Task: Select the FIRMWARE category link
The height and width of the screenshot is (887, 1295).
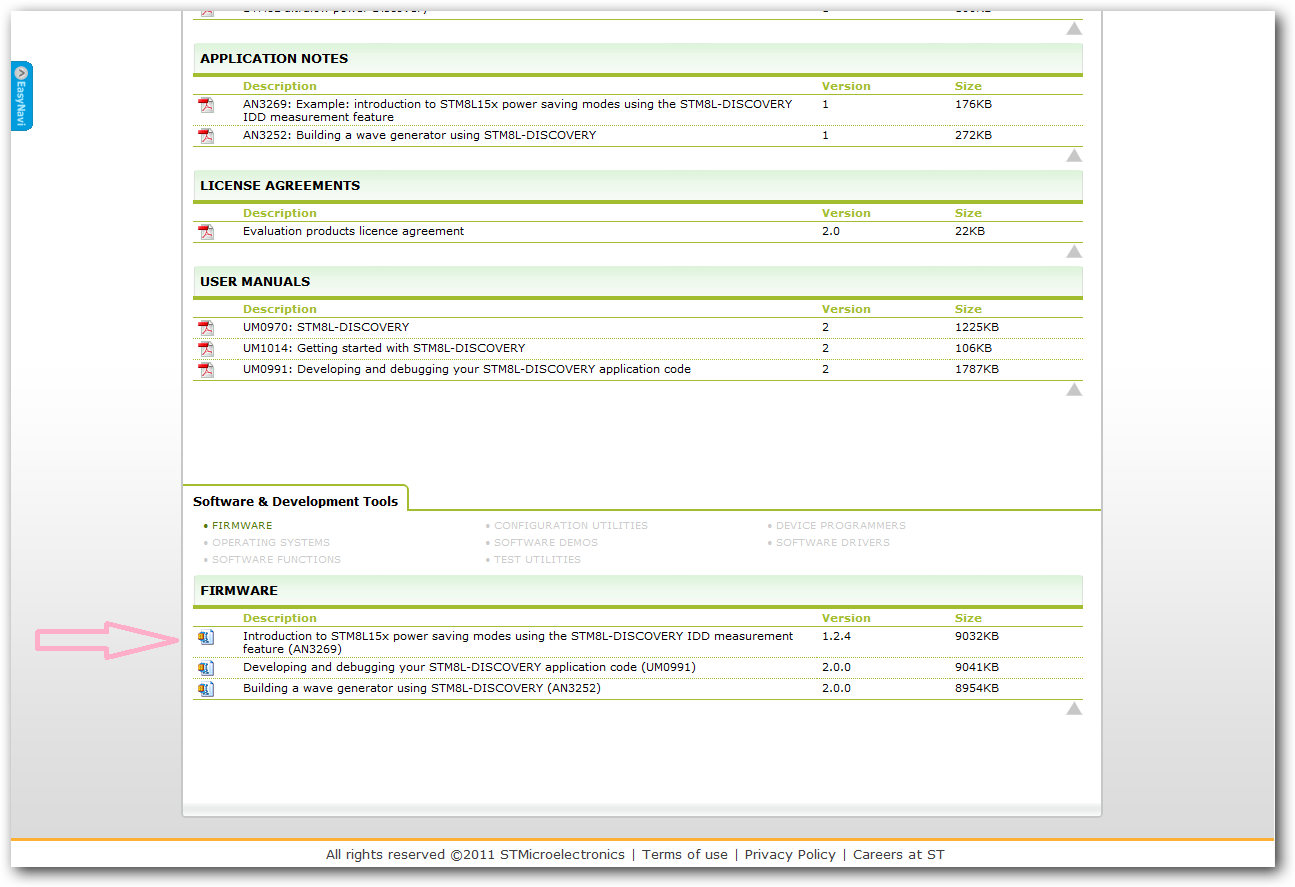Action: [242, 525]
